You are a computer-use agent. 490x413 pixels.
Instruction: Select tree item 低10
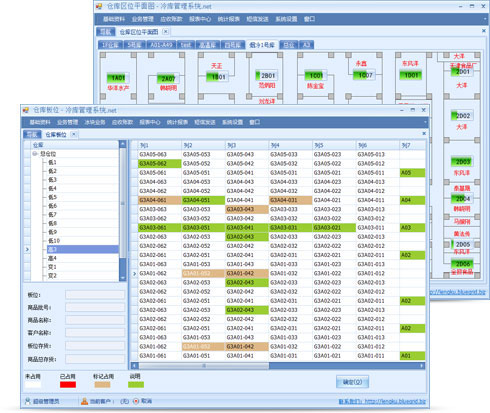(54, 241)
